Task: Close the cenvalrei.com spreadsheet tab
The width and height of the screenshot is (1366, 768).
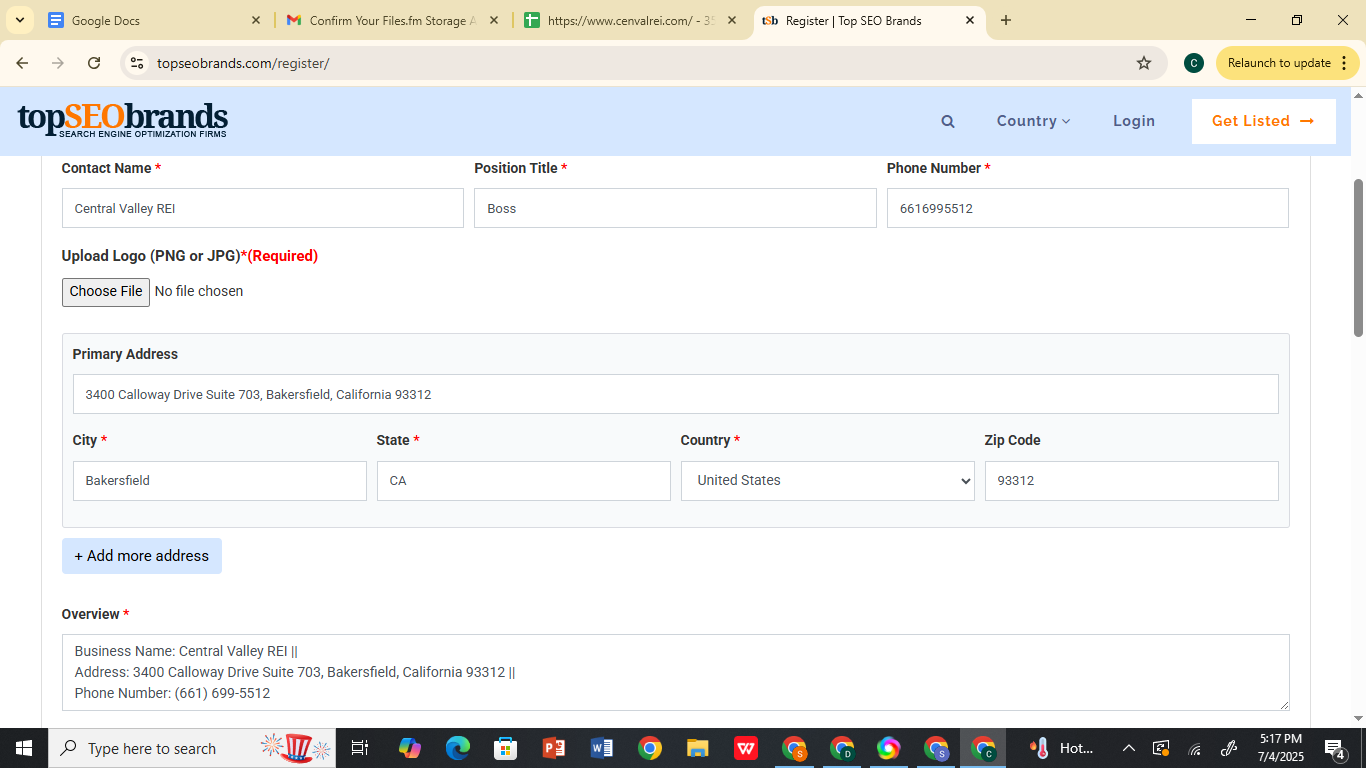Action: pos(731,20)
